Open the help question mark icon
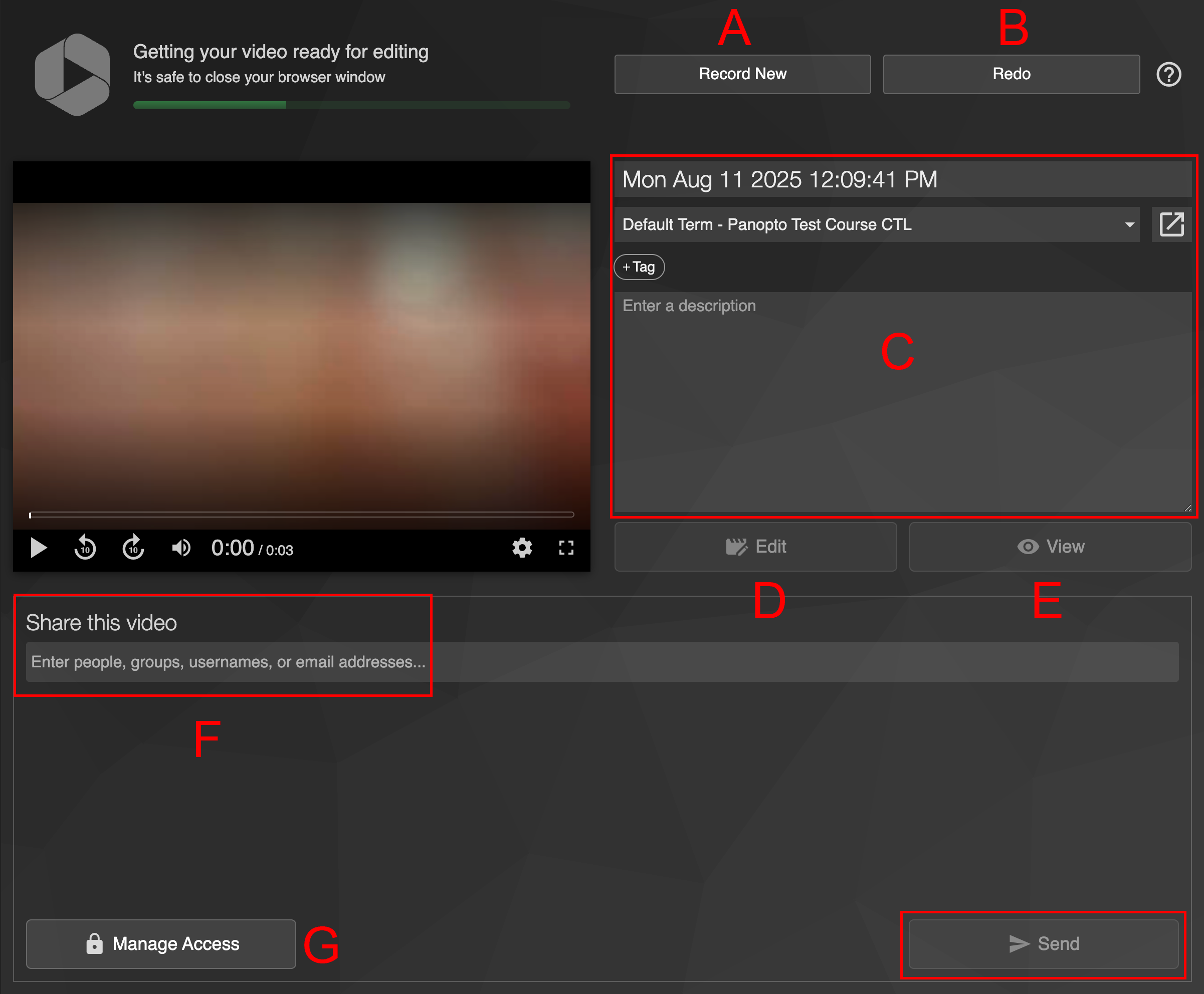Image resolution: width=1204 pixels, height=994 pixels. pyautogui.click(x=1168, y=75)
